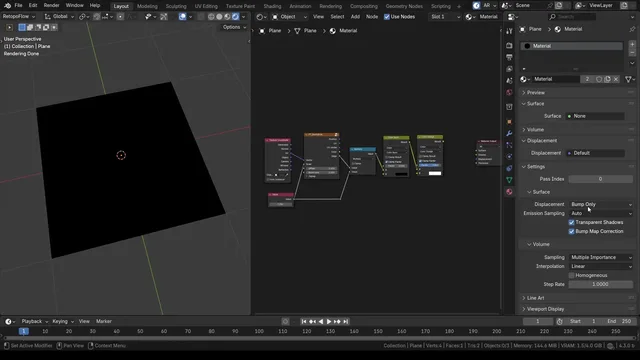This screenshot has width=640, height=360.
Task: Open the Render menu
Action: tap(51, 5)
